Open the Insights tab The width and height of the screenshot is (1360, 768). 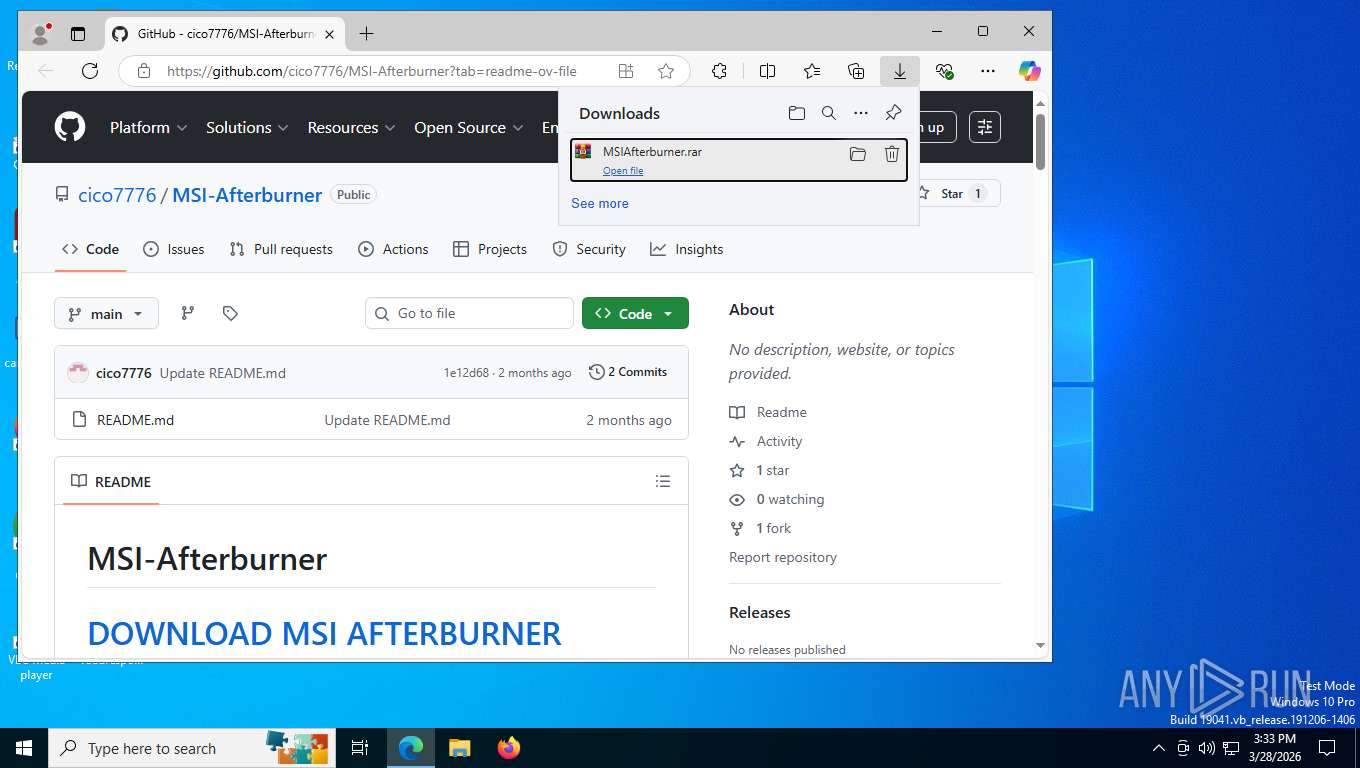(686, 249)
